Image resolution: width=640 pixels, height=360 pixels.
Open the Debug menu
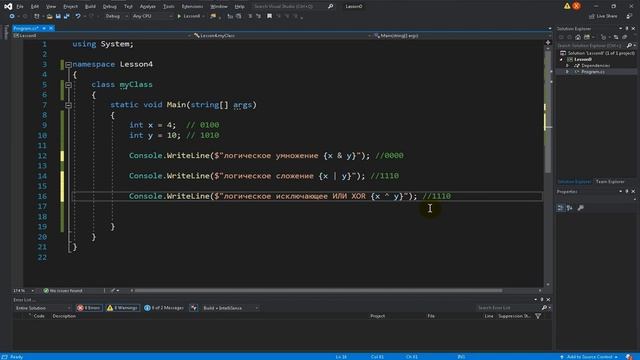[x=109, y=7]
